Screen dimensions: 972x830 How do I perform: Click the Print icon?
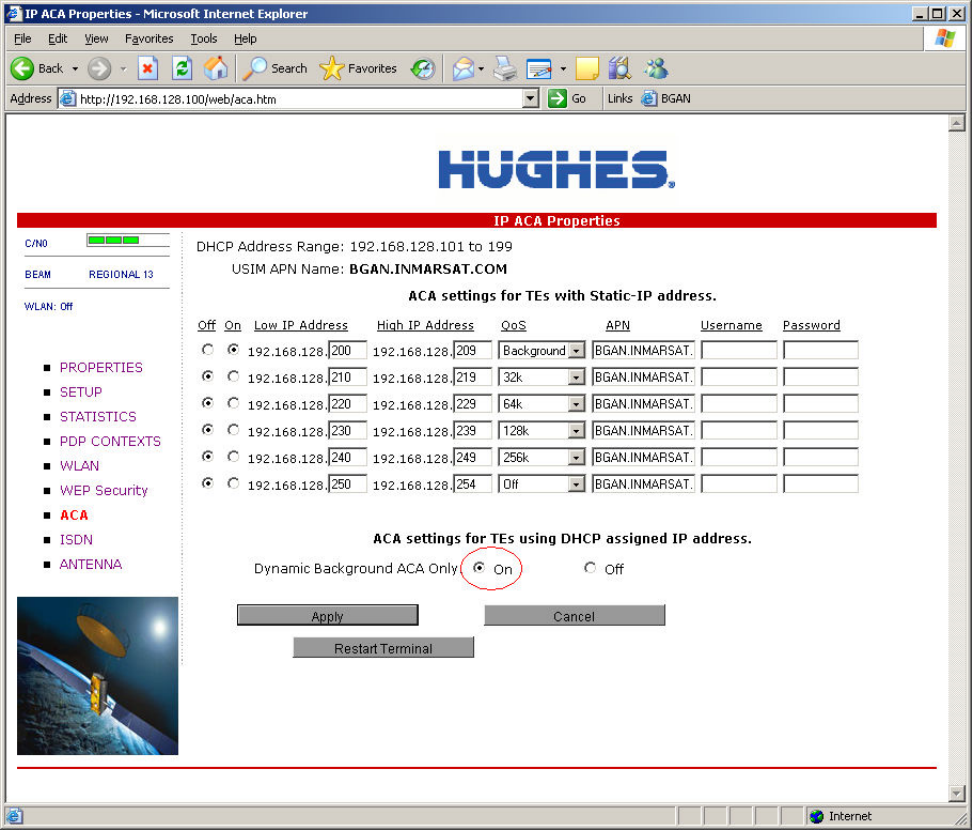tap(505, 68)
